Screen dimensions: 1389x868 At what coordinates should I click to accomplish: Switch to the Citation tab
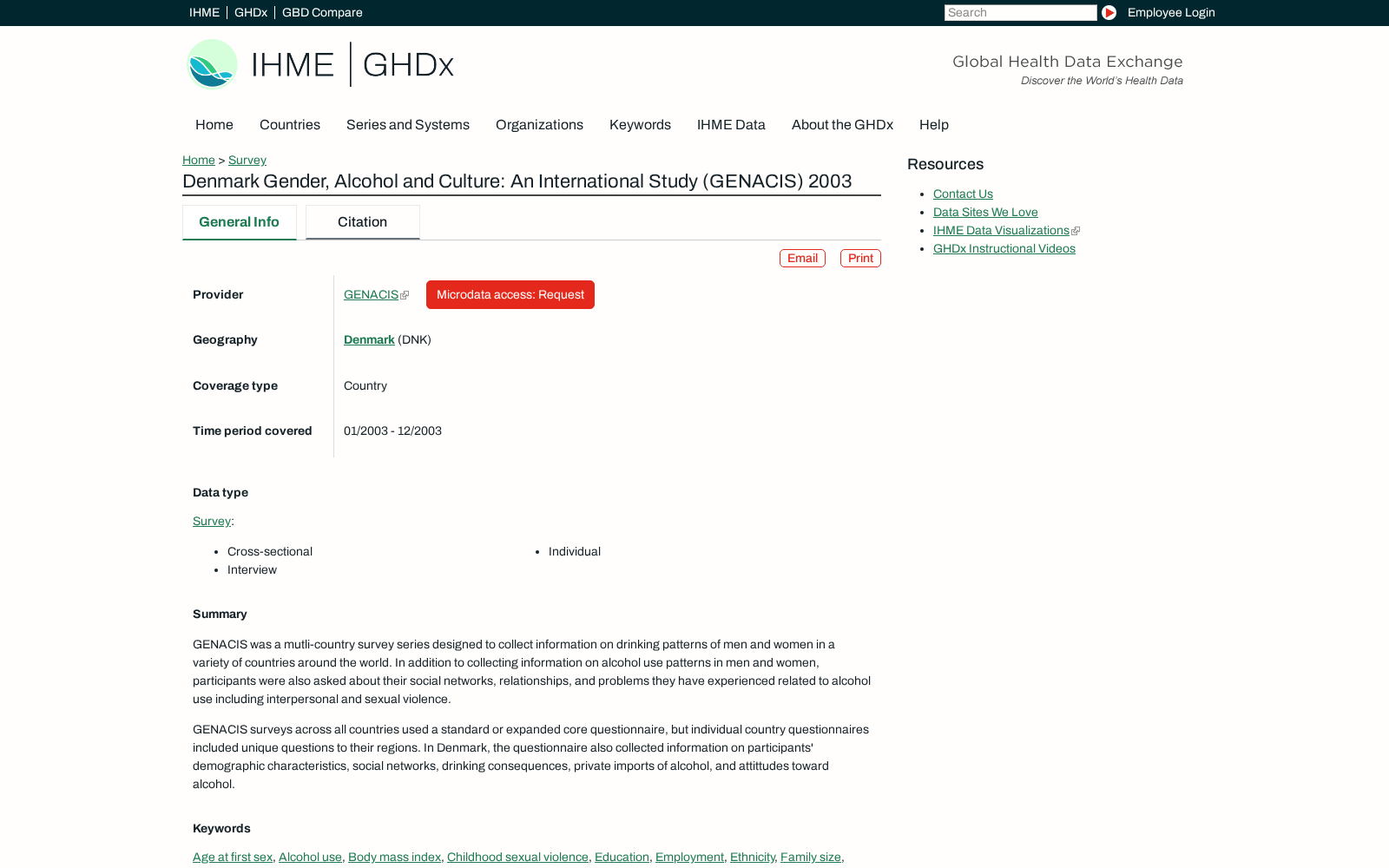[363, 222]
